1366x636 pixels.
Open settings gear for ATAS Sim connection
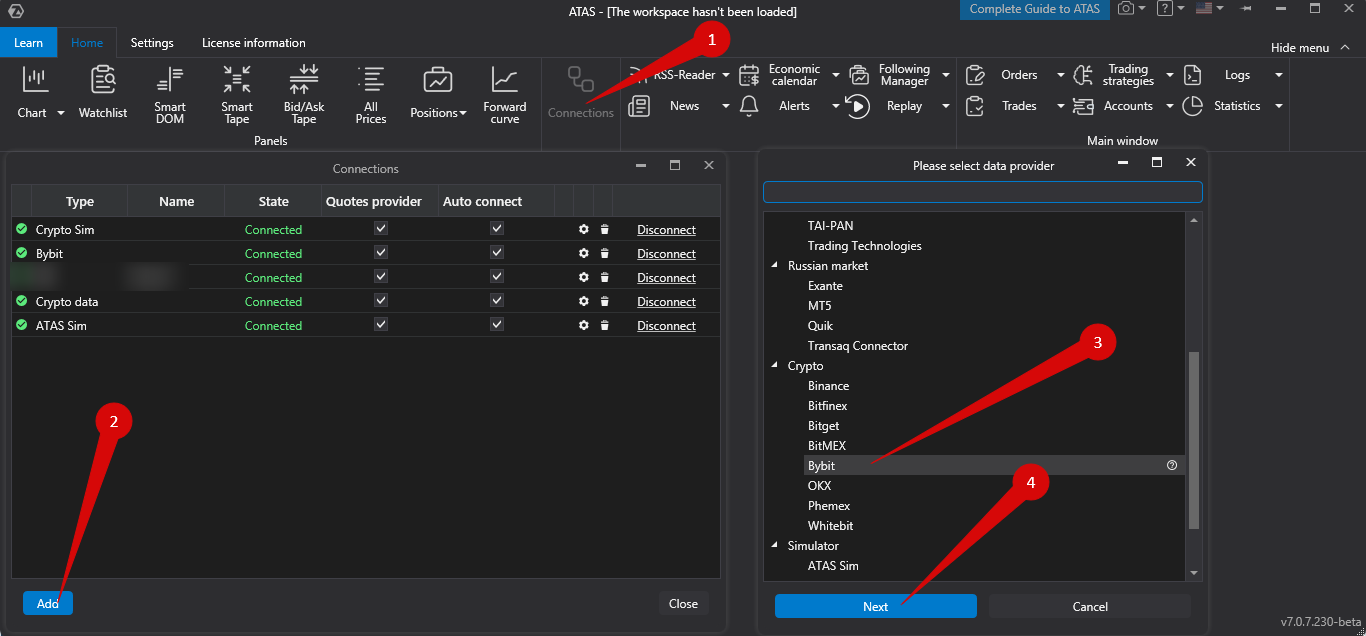click(584, 325)
